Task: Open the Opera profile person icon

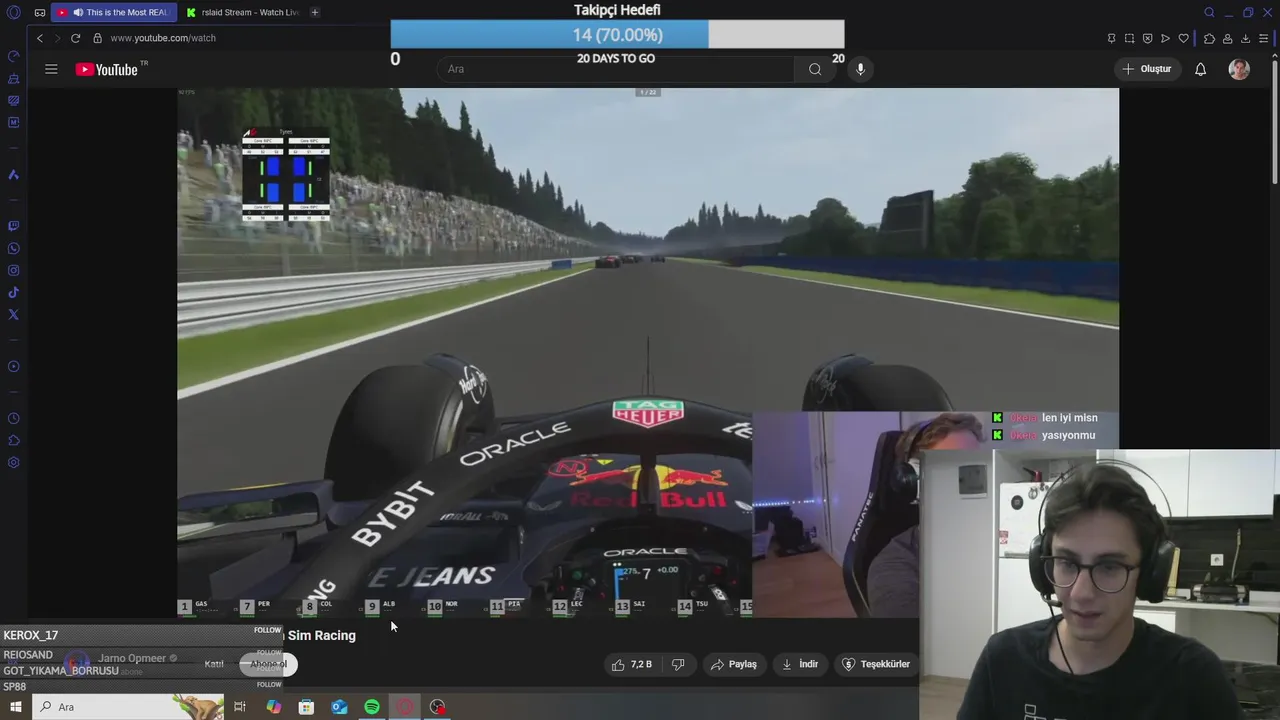Action: (1227, 39)
